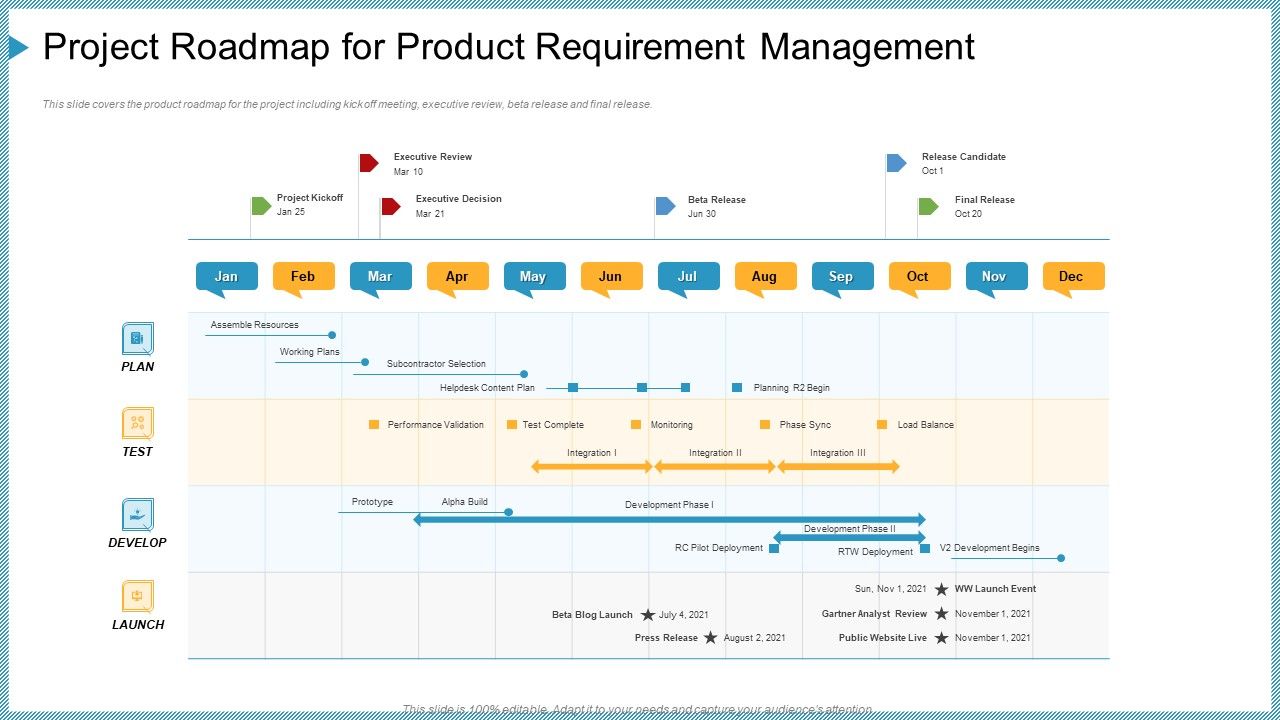The height and width of the screenshot is (720, 1280).
Task: Click the Development Phase II blue bar
Action: [x=849, y=537]
